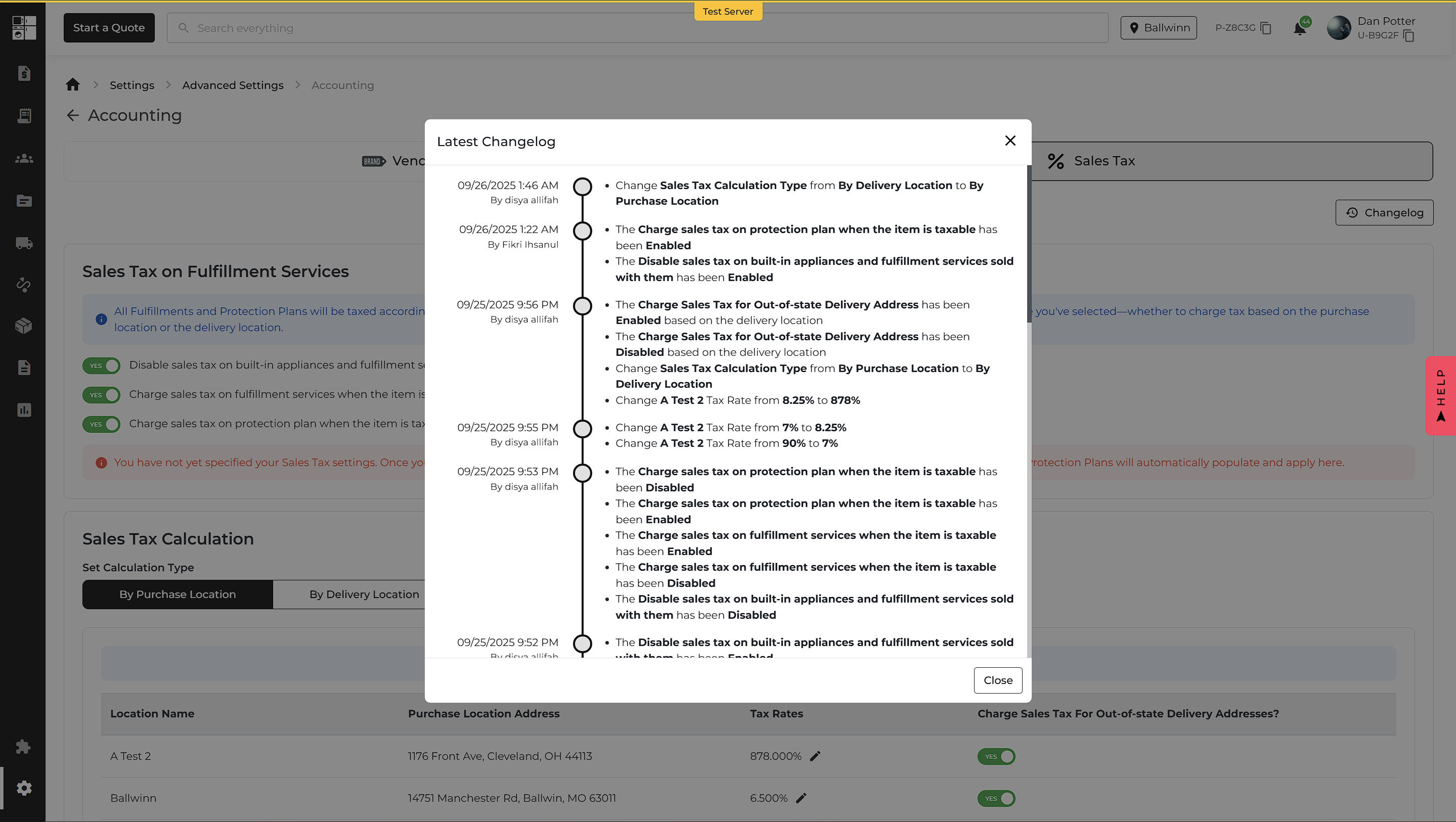Open Advanced Settings in the breadcrumb

233,85
